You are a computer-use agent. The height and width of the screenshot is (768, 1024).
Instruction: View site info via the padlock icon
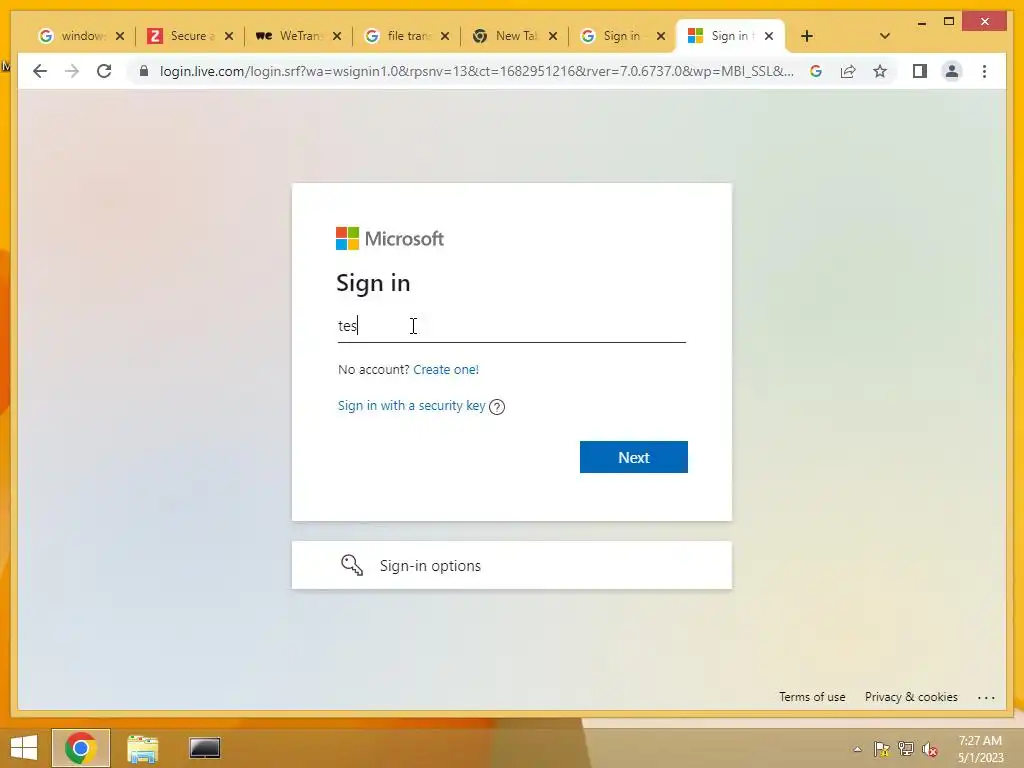[x=144, y=71]
